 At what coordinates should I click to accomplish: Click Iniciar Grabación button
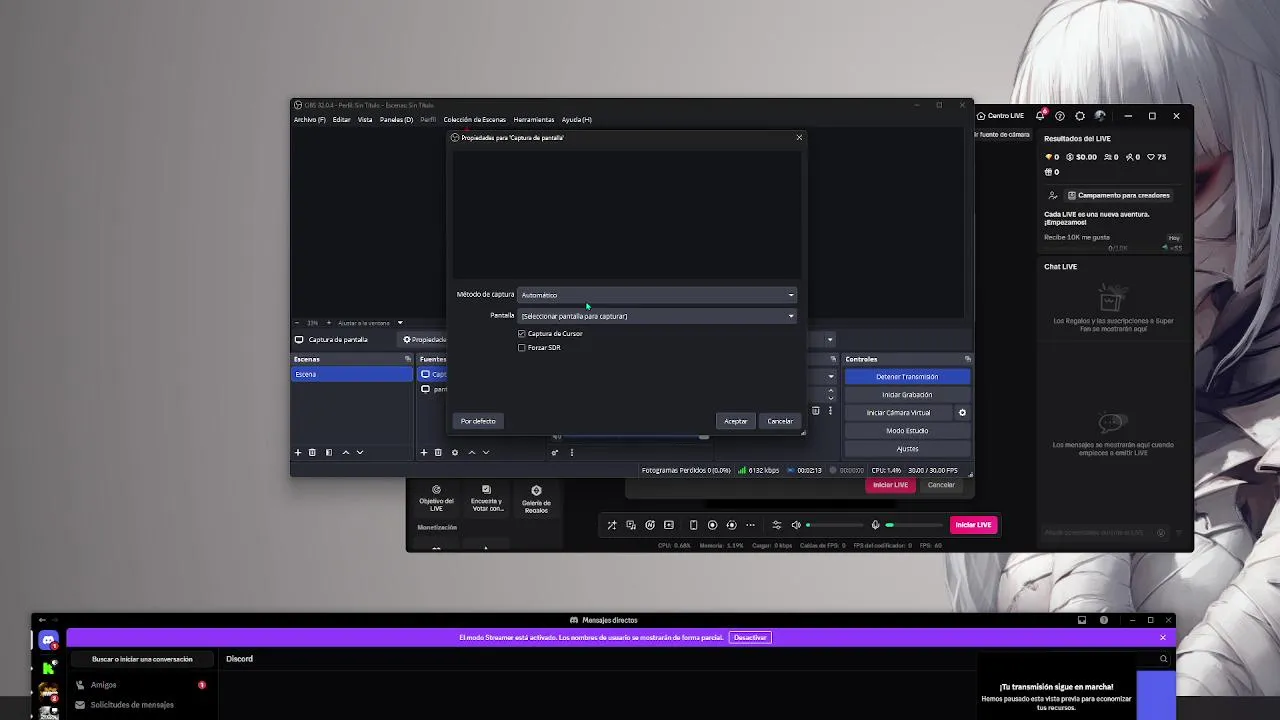tap(907, 395)
